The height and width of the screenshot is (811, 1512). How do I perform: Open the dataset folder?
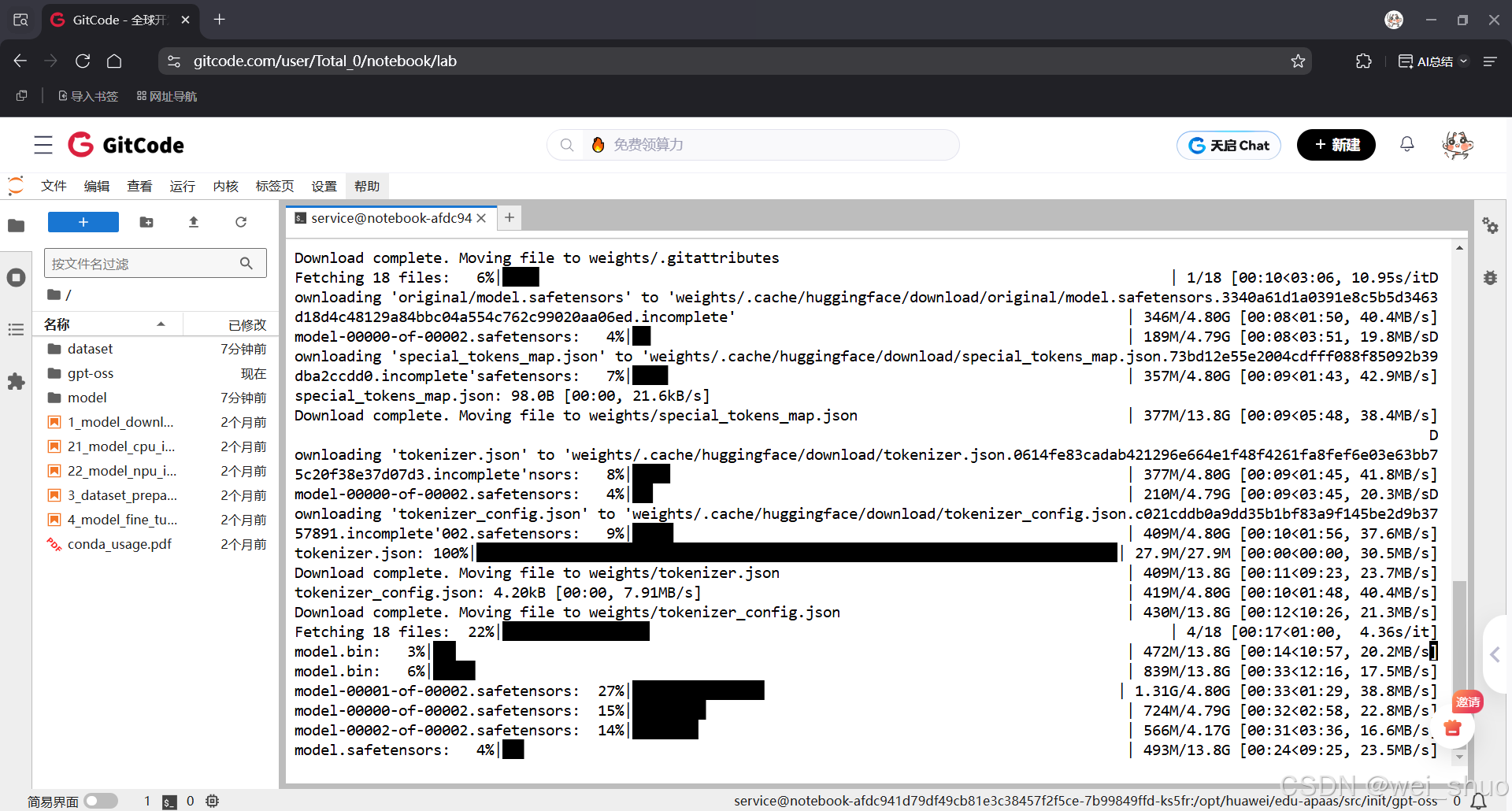tap(155, 349)
